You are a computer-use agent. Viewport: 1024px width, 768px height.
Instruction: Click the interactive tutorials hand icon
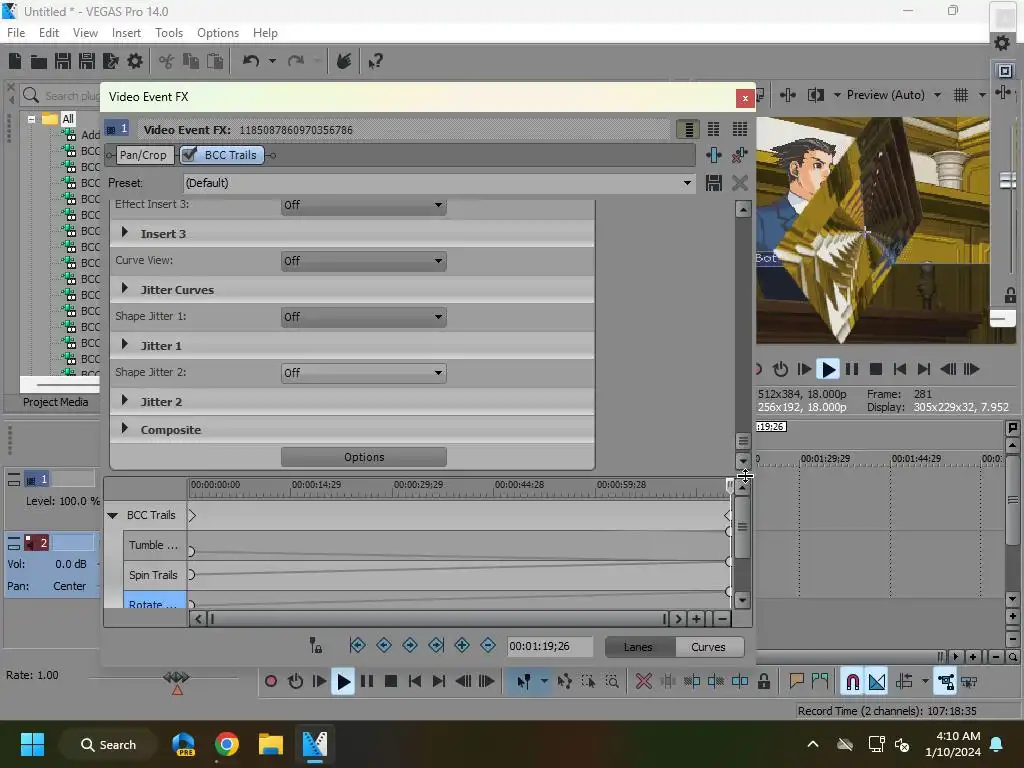344,61
